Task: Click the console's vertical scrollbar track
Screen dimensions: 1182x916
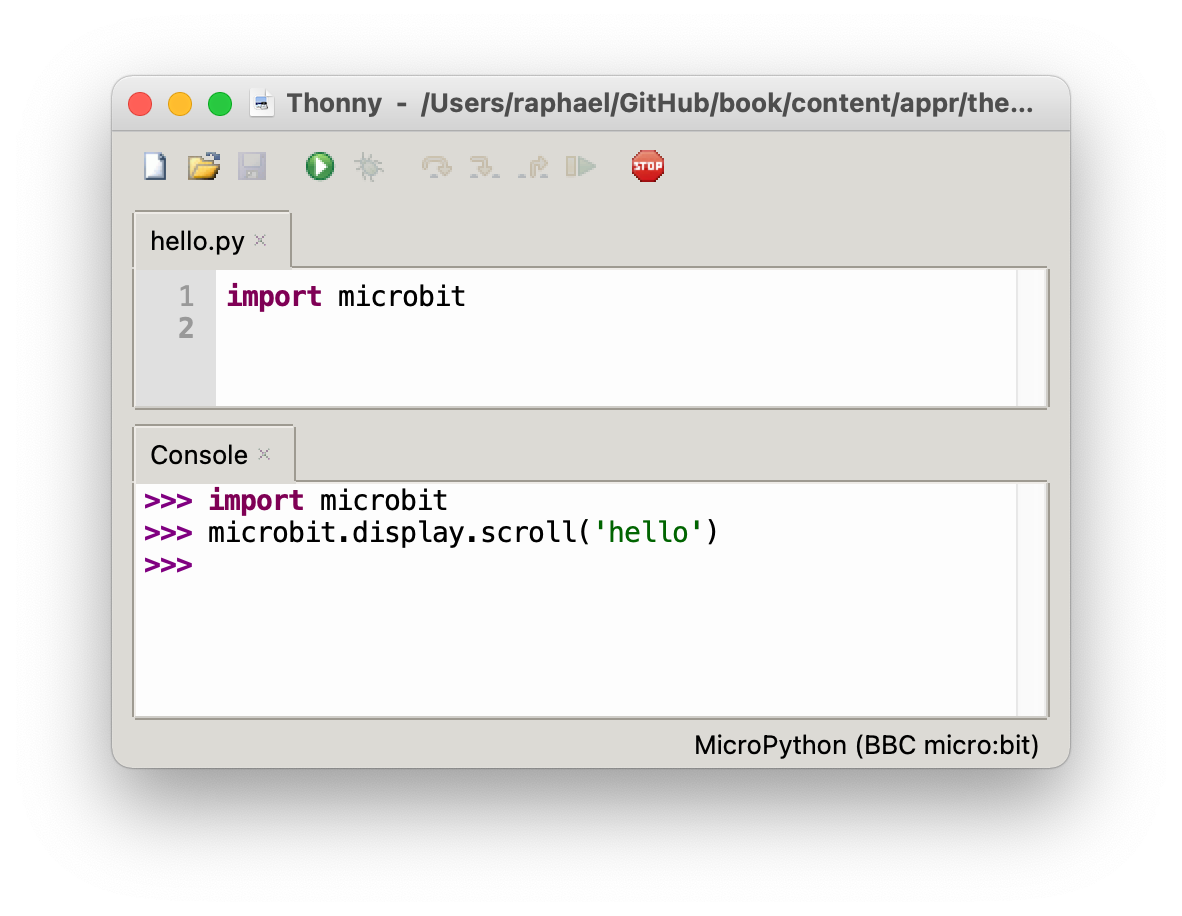Action: pos(1030,600)
